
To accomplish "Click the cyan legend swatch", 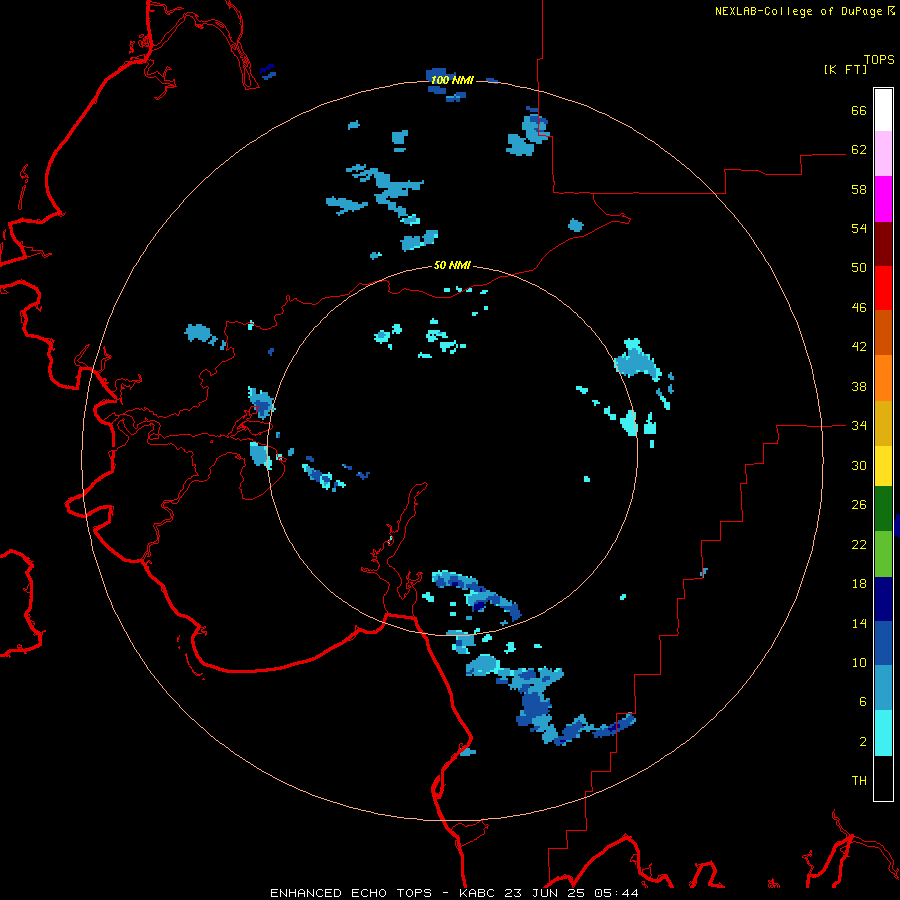I will (x=883, y=733).
